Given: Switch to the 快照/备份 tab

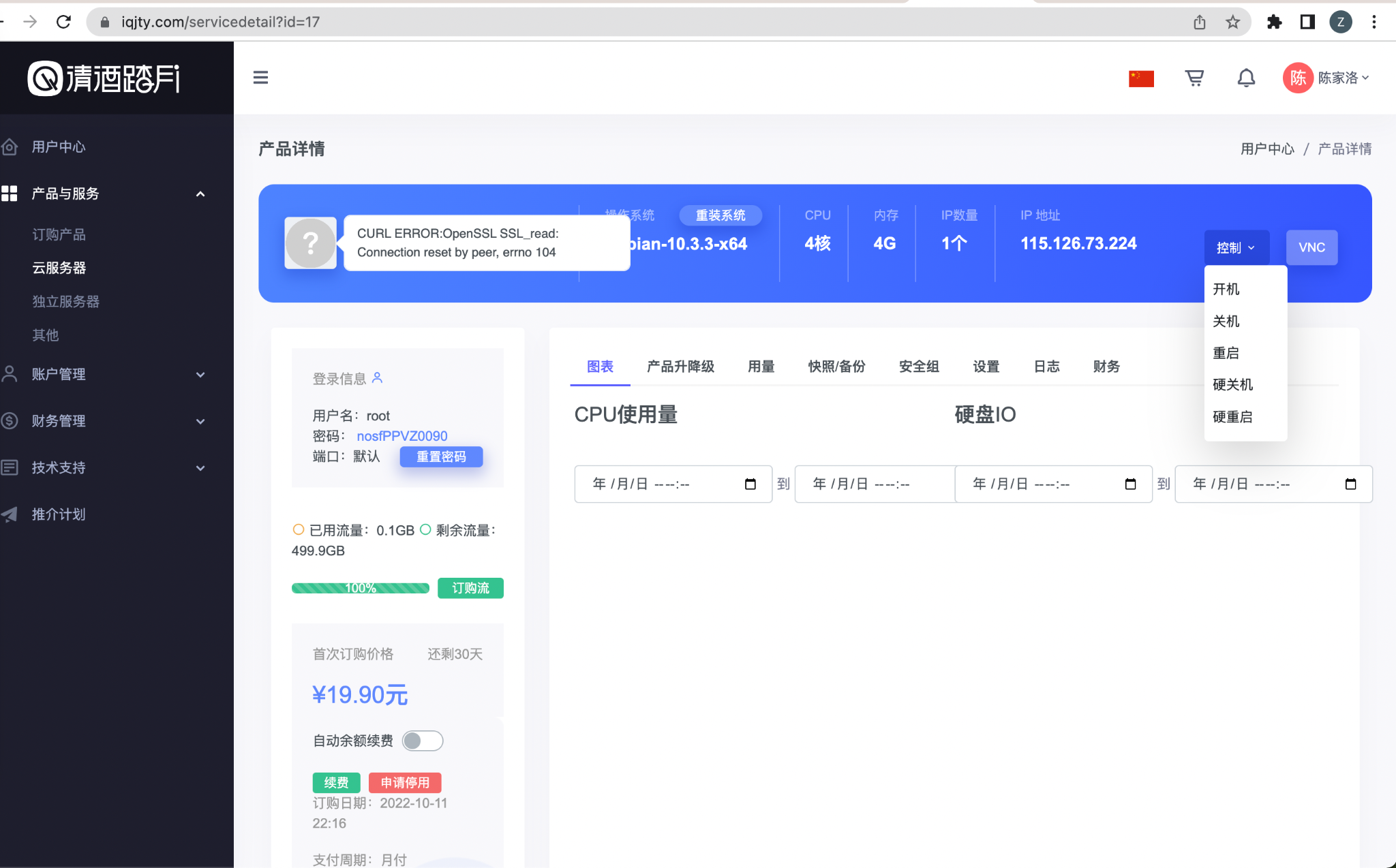Looking at the screenshot, I should tap(836, 367).
